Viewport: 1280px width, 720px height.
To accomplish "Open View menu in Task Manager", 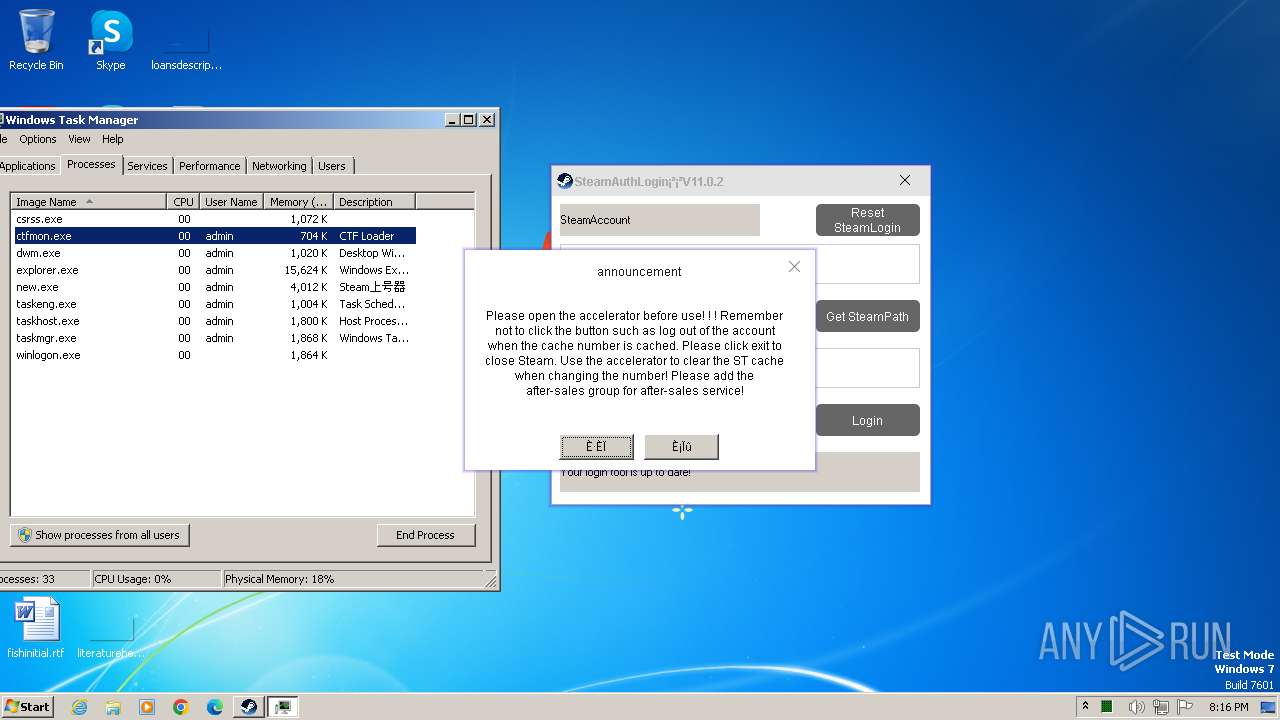I will pyautogui.click(x=79, y=139).
